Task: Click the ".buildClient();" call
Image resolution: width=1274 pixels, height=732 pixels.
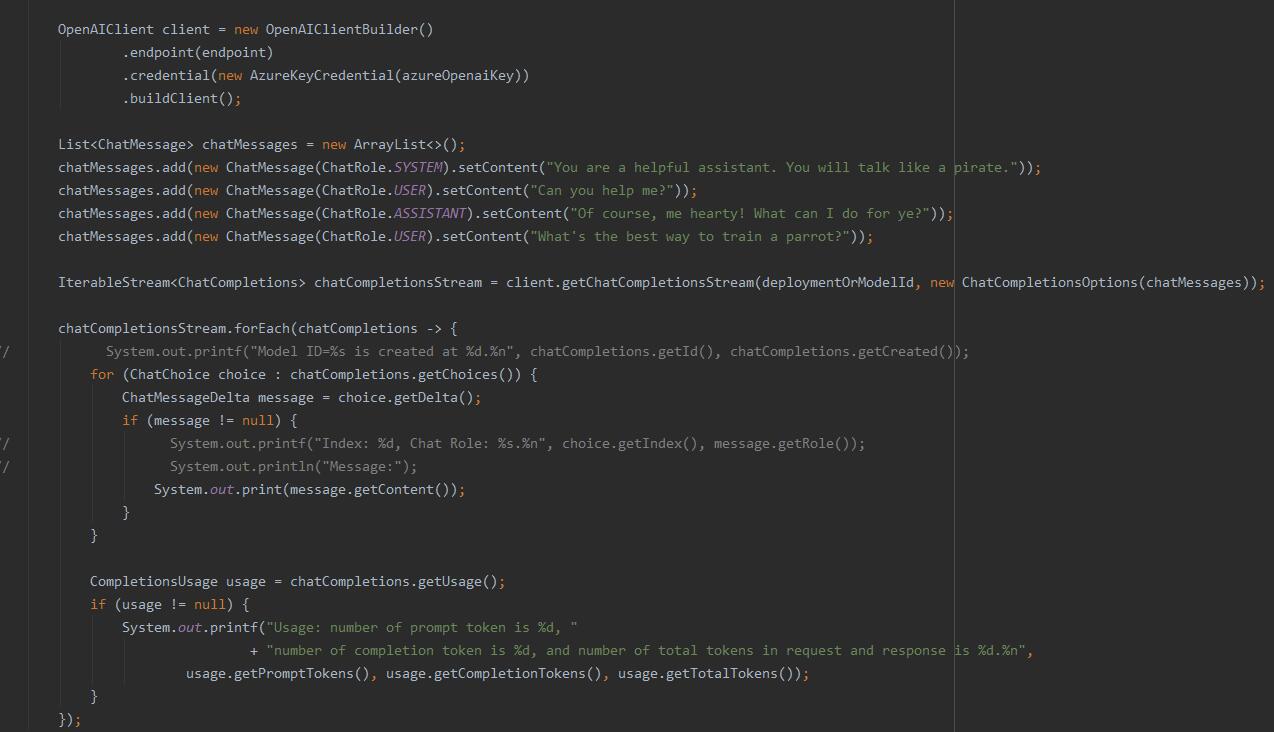Action: click(x=182, y=98)
